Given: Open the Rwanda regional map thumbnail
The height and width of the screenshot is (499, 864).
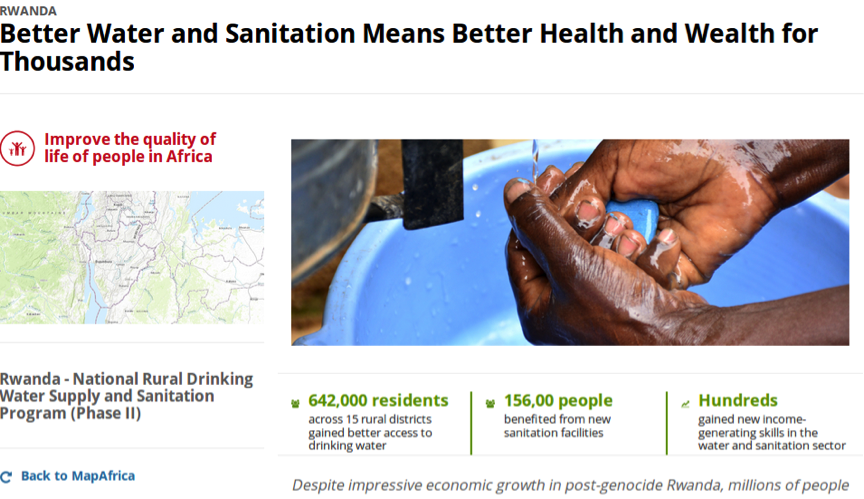Looking at the screenshot, I should tap(132, 257).
